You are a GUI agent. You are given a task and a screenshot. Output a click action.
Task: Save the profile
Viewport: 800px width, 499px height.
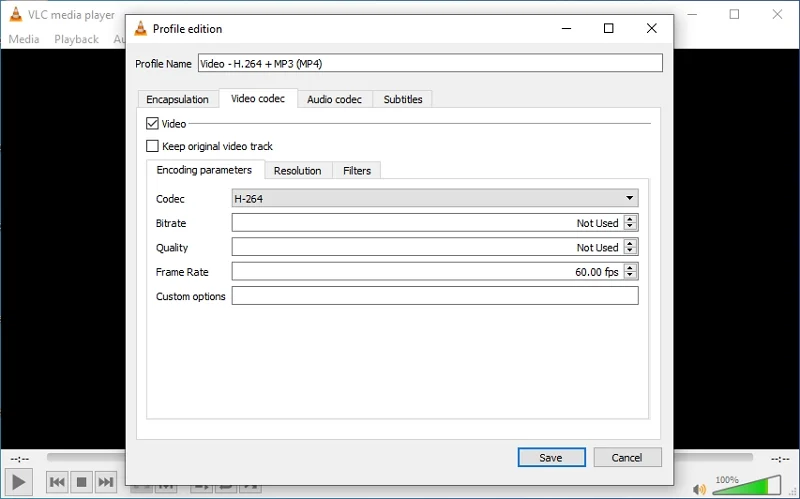[x=551, y=457]
